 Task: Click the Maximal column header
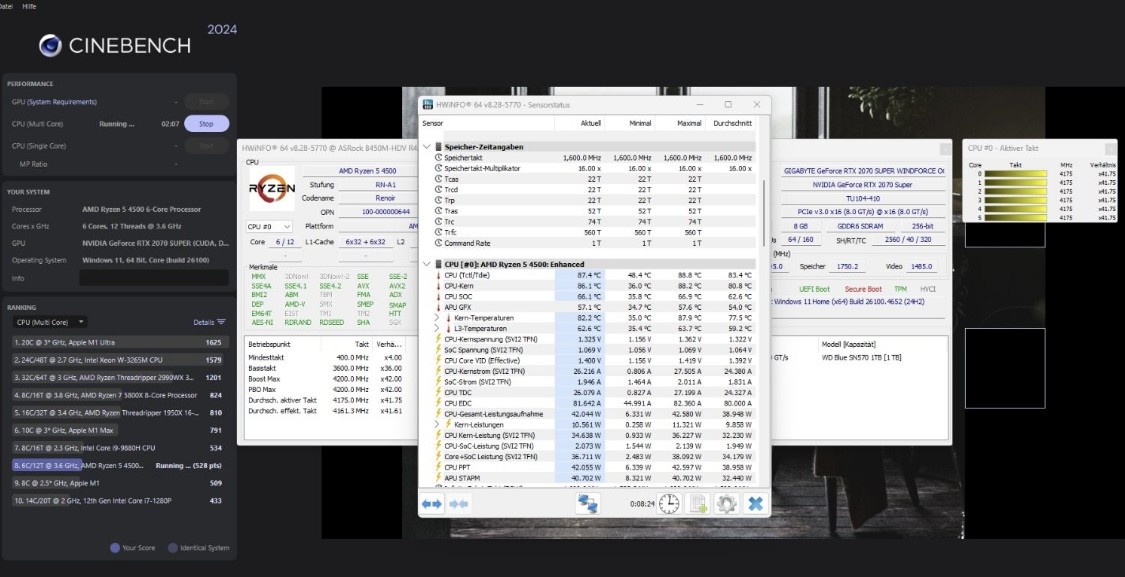click(x=689, y=123)
